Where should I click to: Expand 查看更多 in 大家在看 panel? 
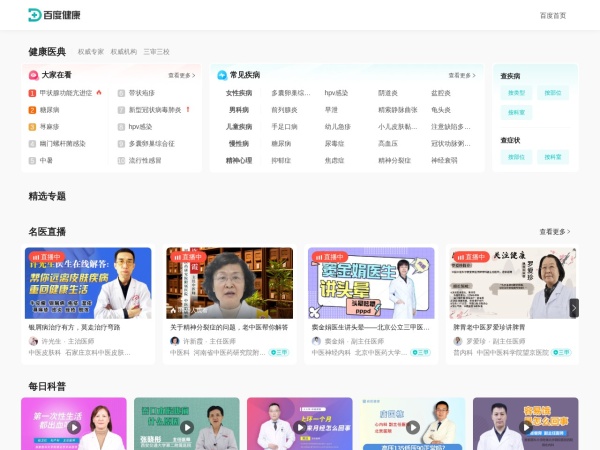pos(181,75)
